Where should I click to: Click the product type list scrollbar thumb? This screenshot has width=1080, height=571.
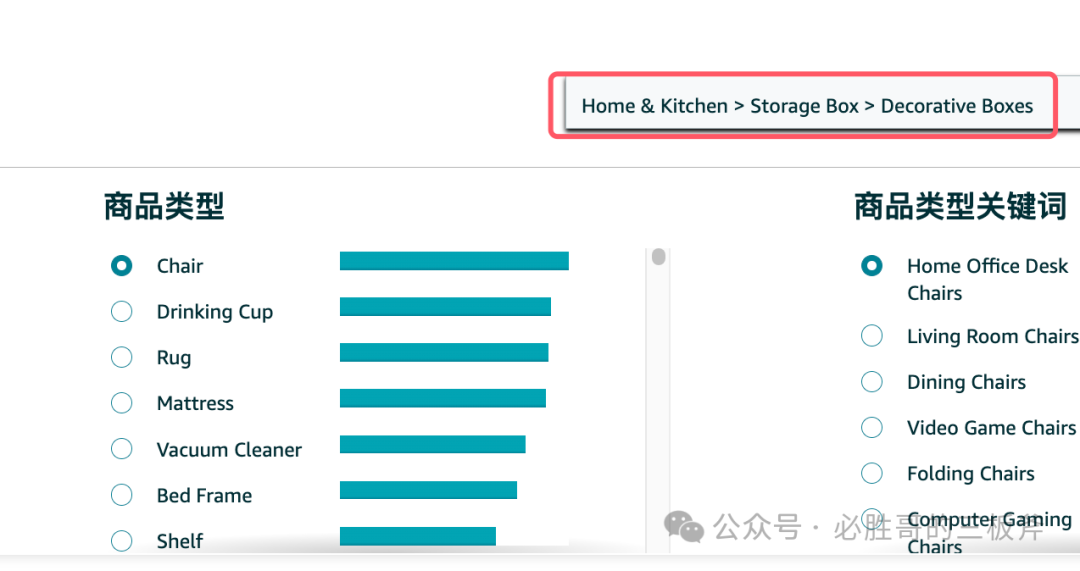pos(658,258)
